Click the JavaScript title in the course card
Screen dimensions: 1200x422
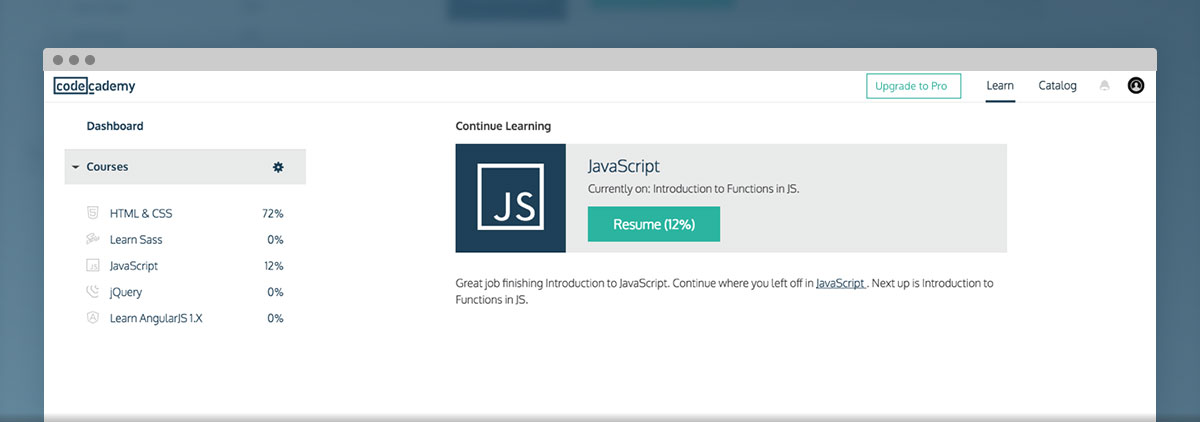tap(624, 166)
